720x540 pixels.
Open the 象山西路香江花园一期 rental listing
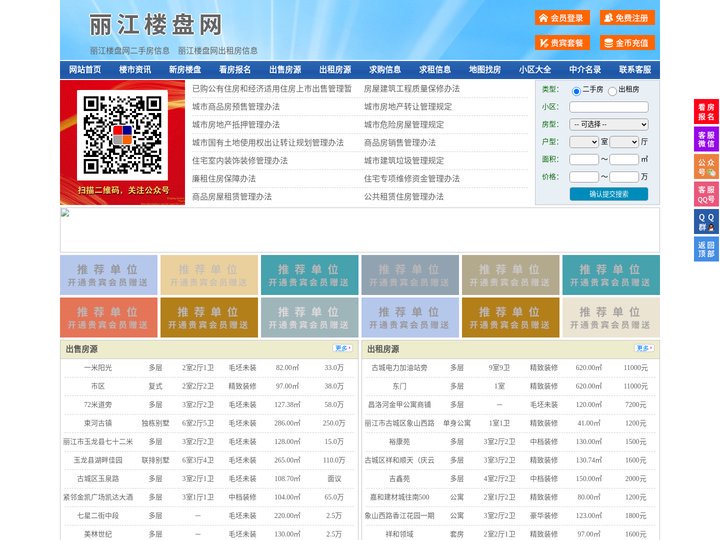coord(399,516)
